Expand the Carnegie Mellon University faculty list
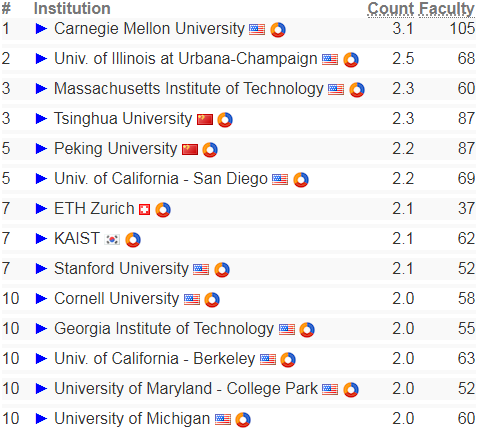 coord(41,29)
